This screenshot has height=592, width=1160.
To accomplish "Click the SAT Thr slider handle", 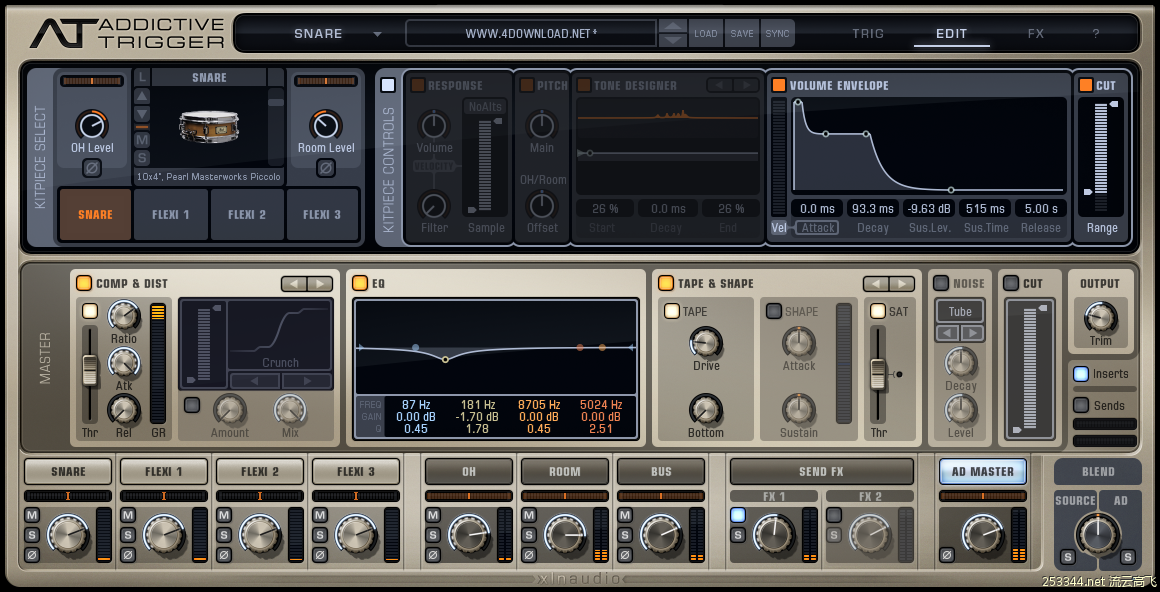I will coord(878,374).
